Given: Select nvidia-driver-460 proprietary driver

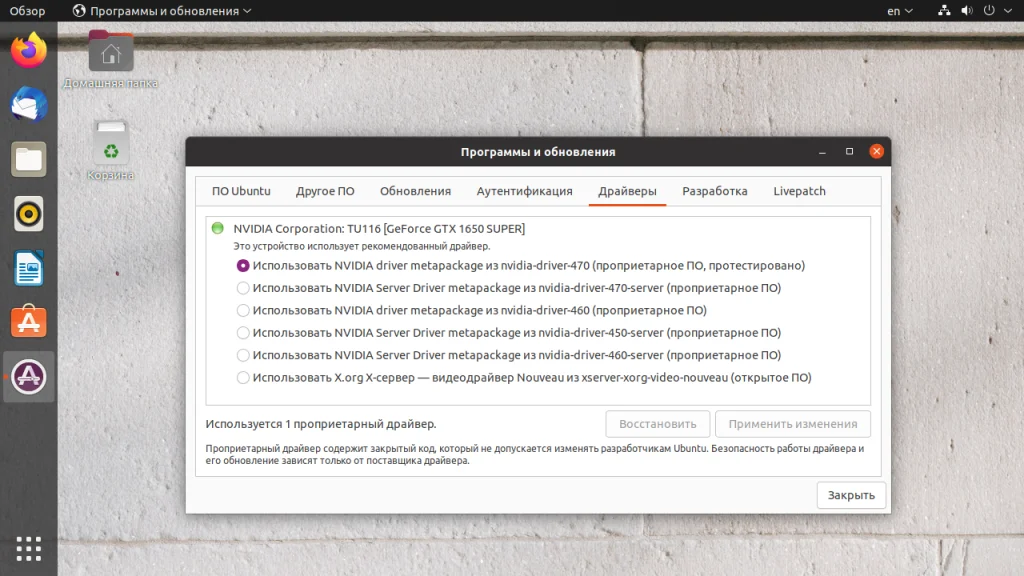Looking at the screenshot, I should (x=242, y=311).
